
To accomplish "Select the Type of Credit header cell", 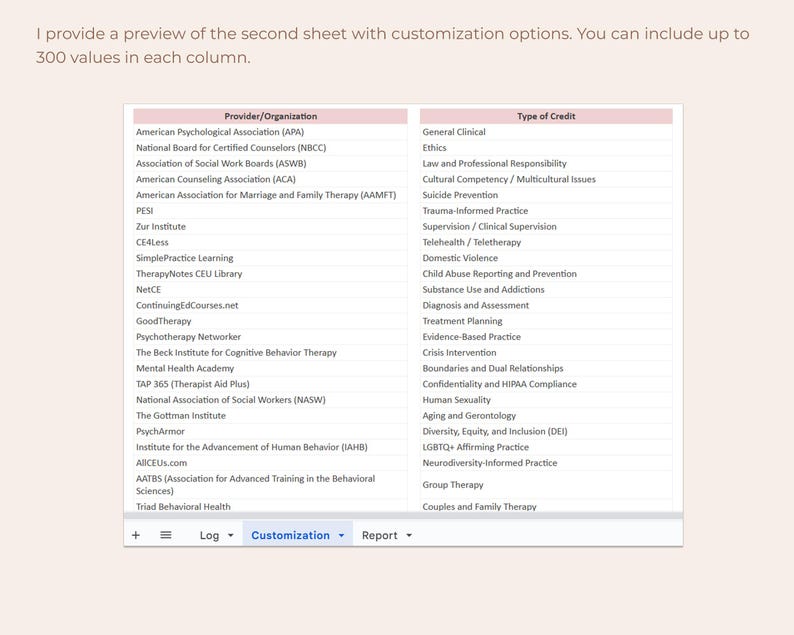I will pyautogui.click(x=546, y=116).
